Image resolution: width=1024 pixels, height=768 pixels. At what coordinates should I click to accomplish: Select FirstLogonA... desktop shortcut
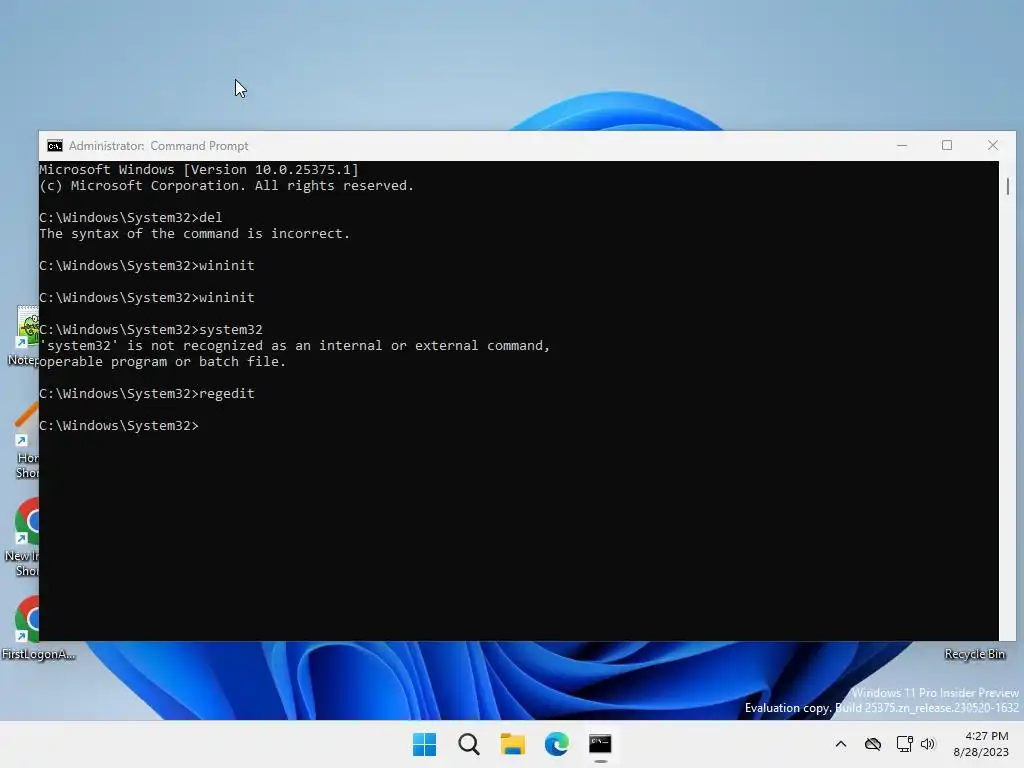pos(26,628)
